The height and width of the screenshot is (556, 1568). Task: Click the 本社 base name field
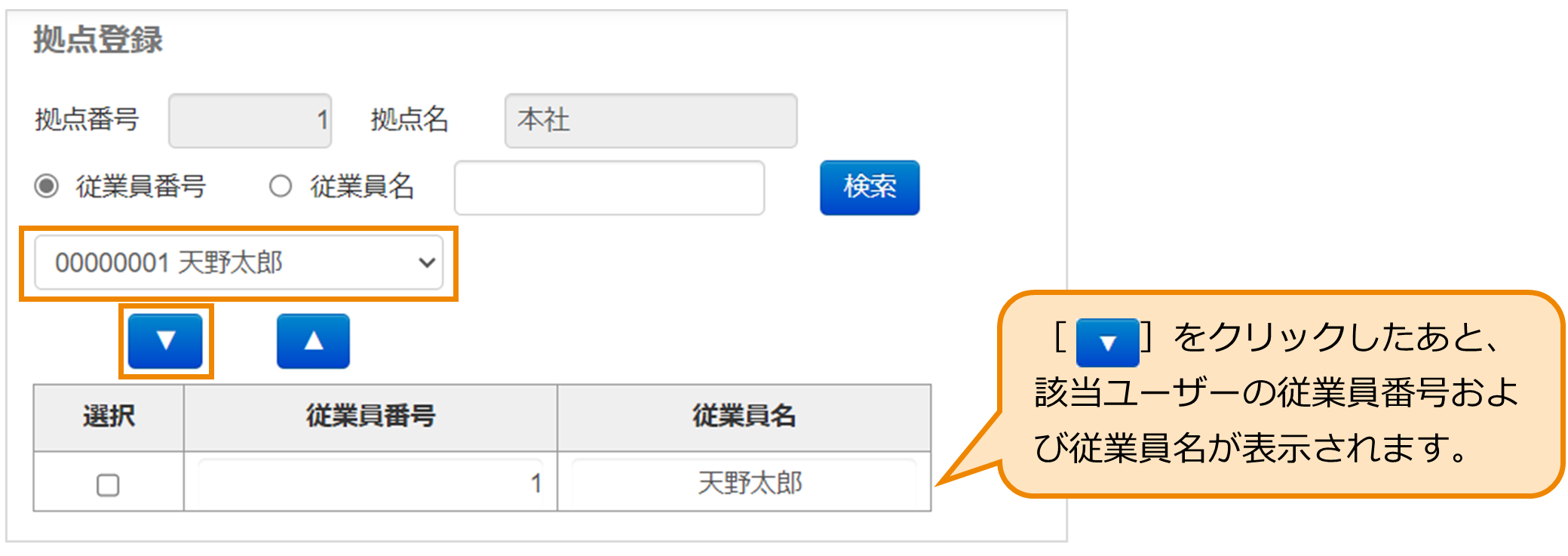click(x=650, y=121)
